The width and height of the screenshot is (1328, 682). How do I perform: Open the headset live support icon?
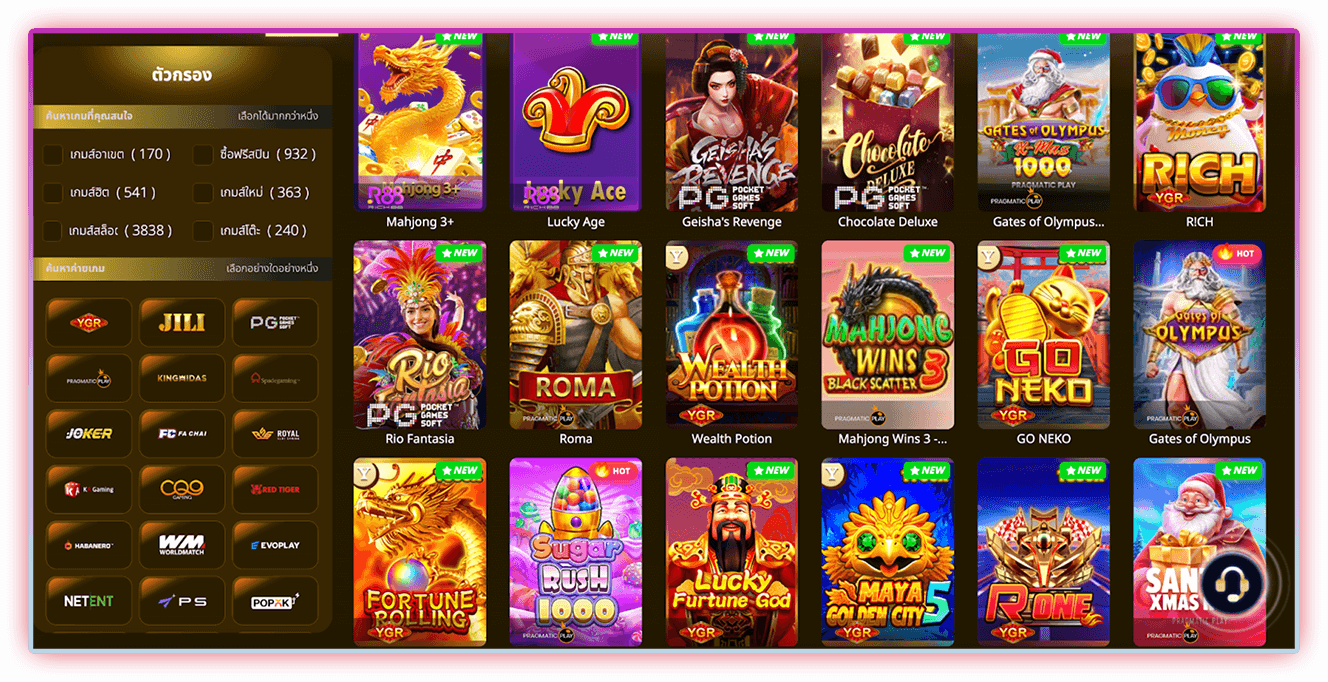pyautogui.click(x=1232, y=582)
